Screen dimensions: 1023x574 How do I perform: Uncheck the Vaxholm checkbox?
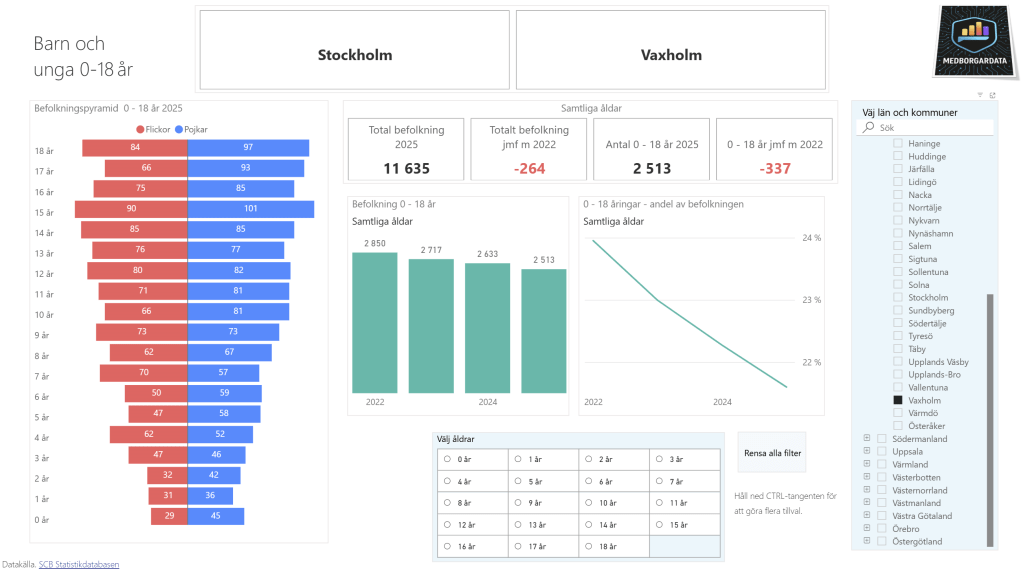coord(897,400)
